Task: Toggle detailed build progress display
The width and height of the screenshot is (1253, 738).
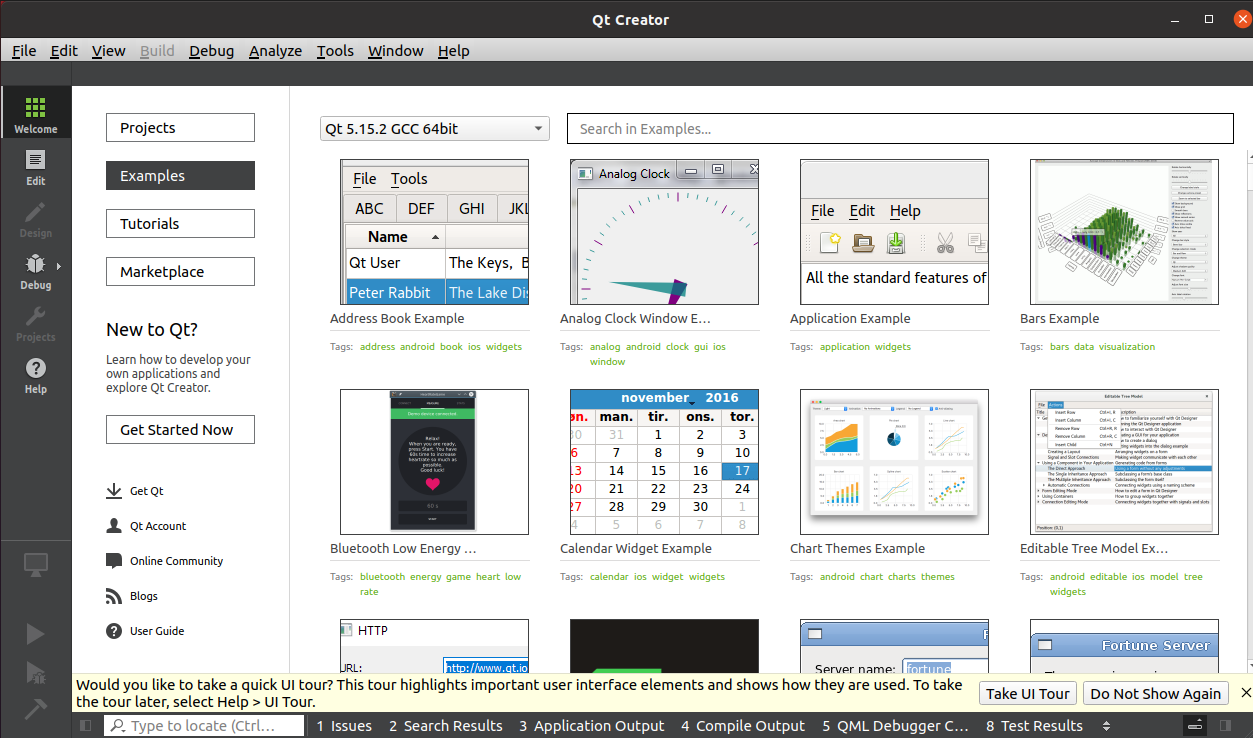Action: click(1194, 725)
